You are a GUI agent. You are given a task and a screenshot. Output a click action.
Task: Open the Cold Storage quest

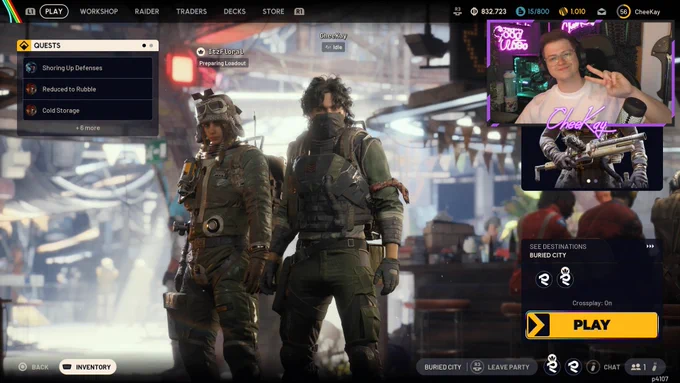88,110
